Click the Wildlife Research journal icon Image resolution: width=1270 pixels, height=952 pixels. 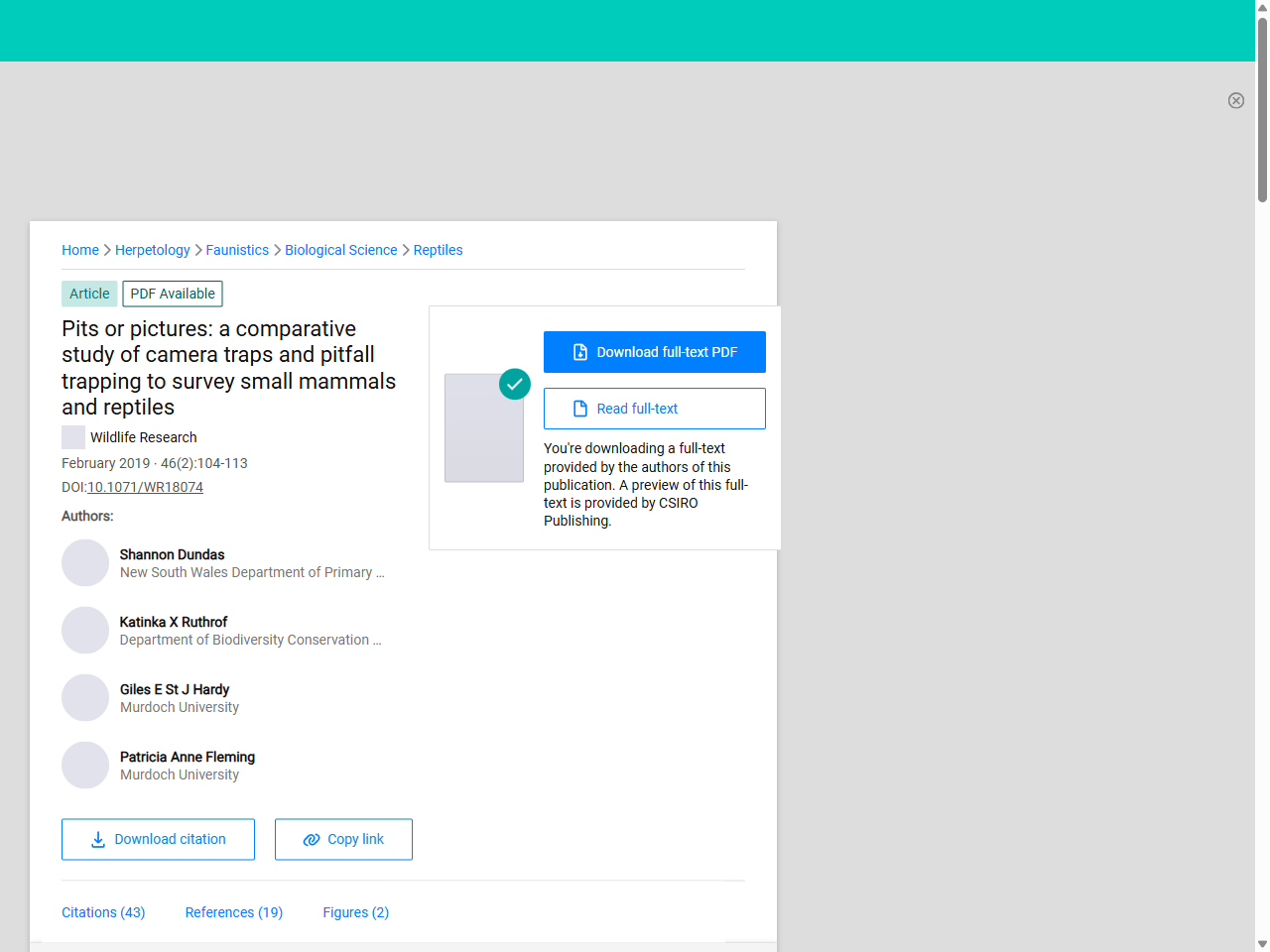click(x=73, y=437)
